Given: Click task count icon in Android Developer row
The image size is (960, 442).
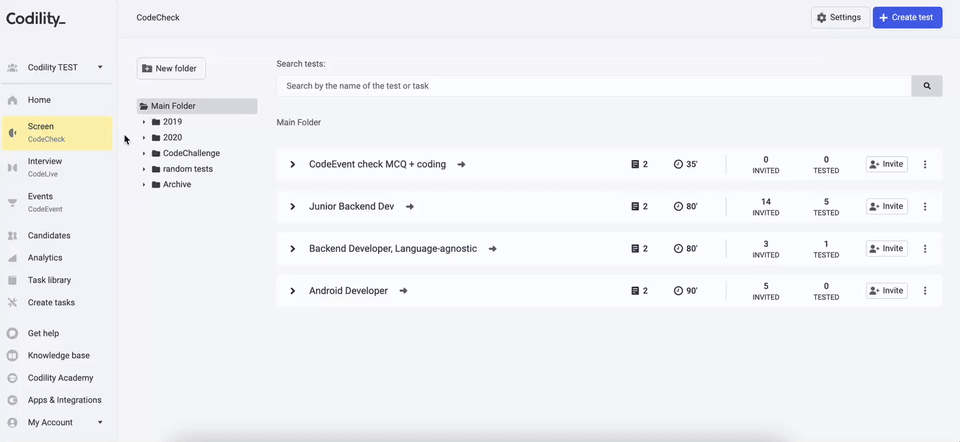Looking at the screenshot, I should coord(635,291).
